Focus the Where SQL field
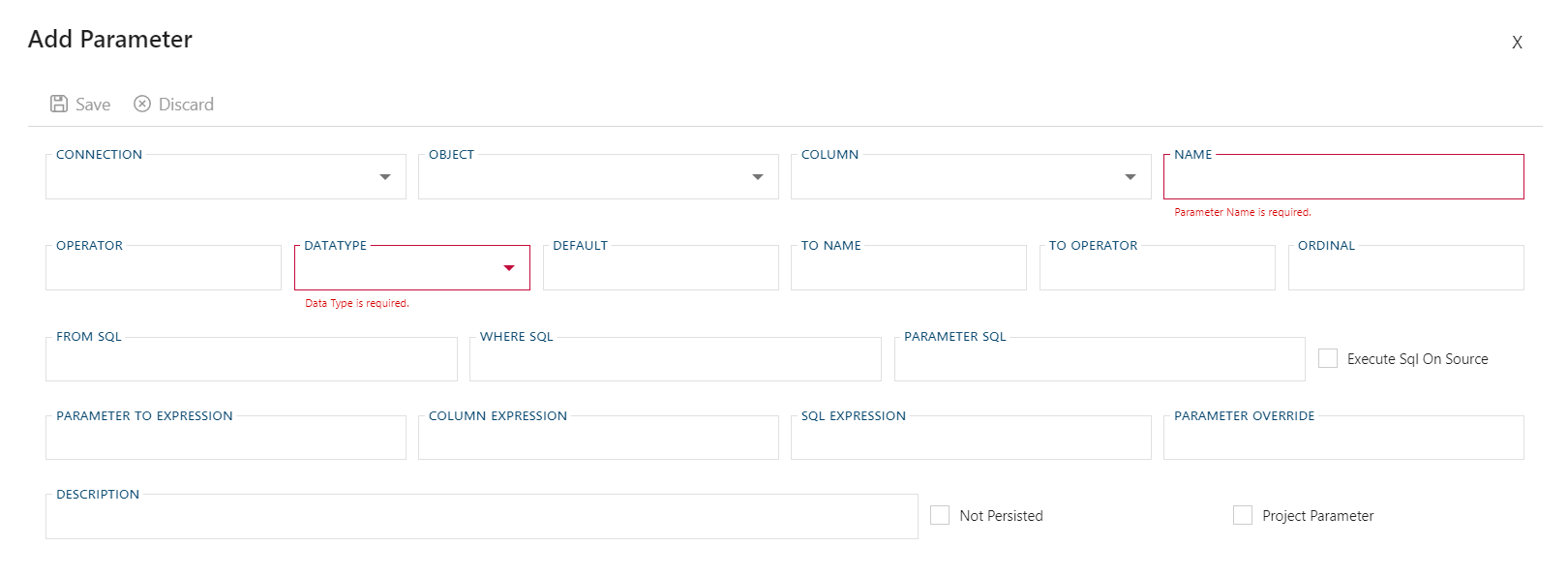This screenshot has width=1568, height=577. coord(675,360)
